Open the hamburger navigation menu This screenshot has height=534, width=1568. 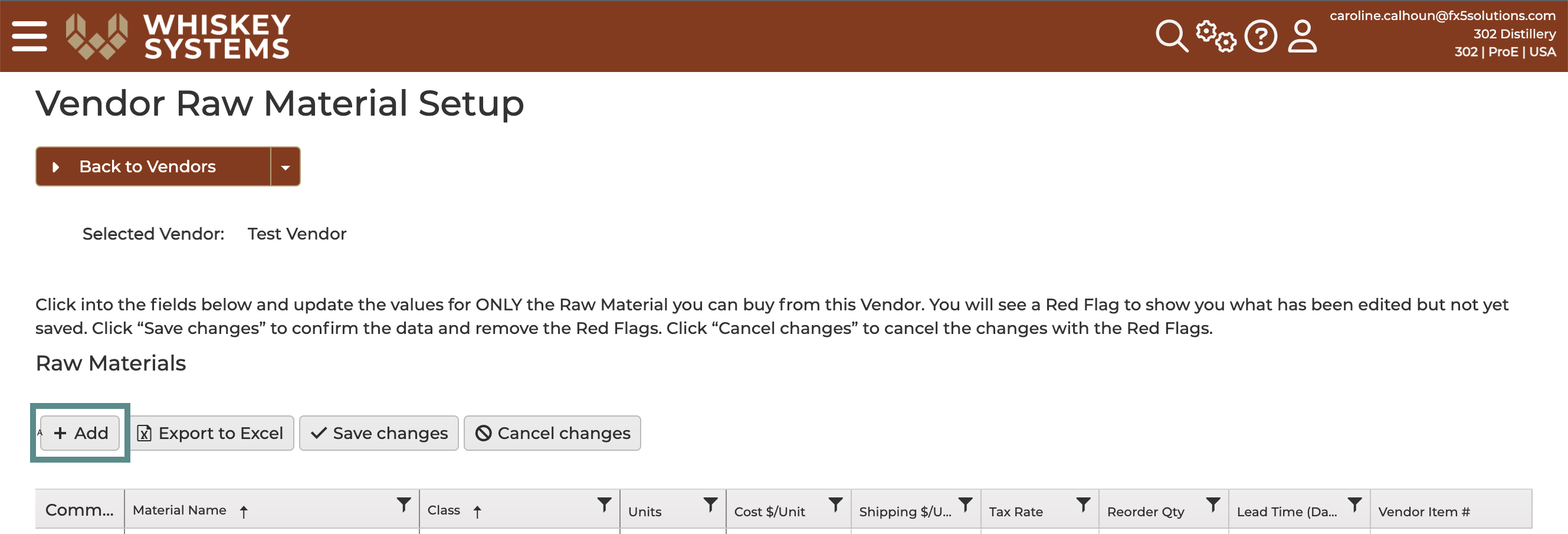click(29, 36)
